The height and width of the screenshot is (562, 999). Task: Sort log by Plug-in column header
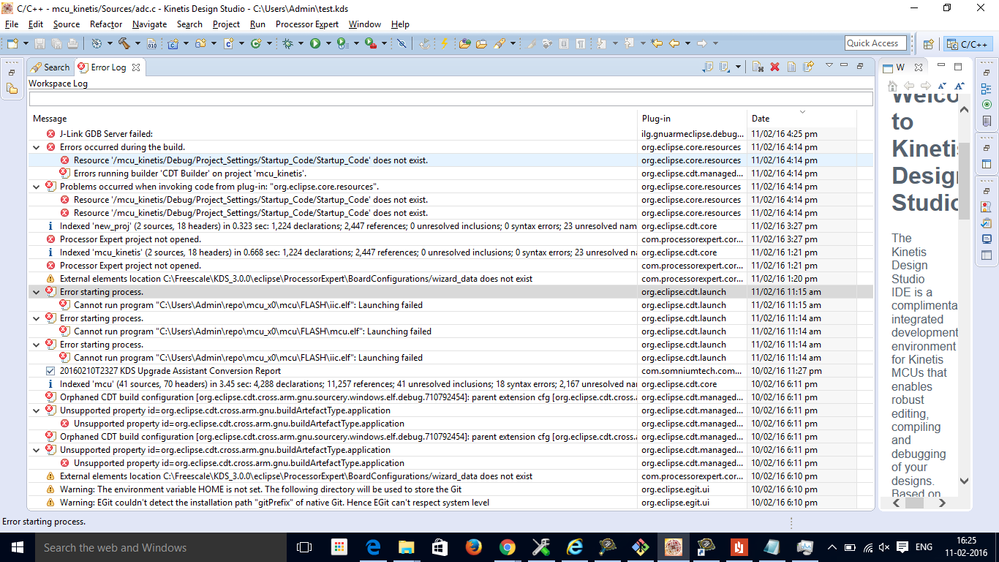coord(692,119)
